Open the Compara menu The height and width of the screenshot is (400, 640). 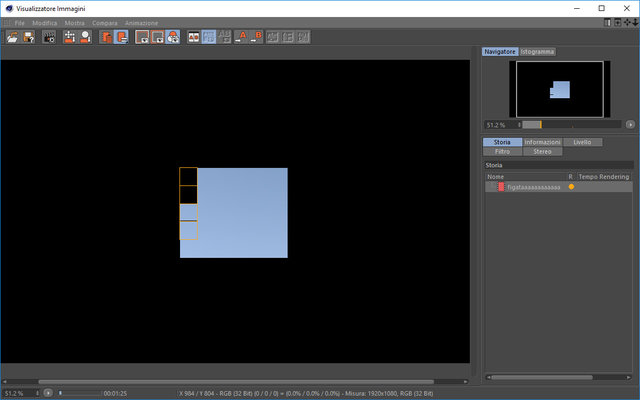(105, 23)
